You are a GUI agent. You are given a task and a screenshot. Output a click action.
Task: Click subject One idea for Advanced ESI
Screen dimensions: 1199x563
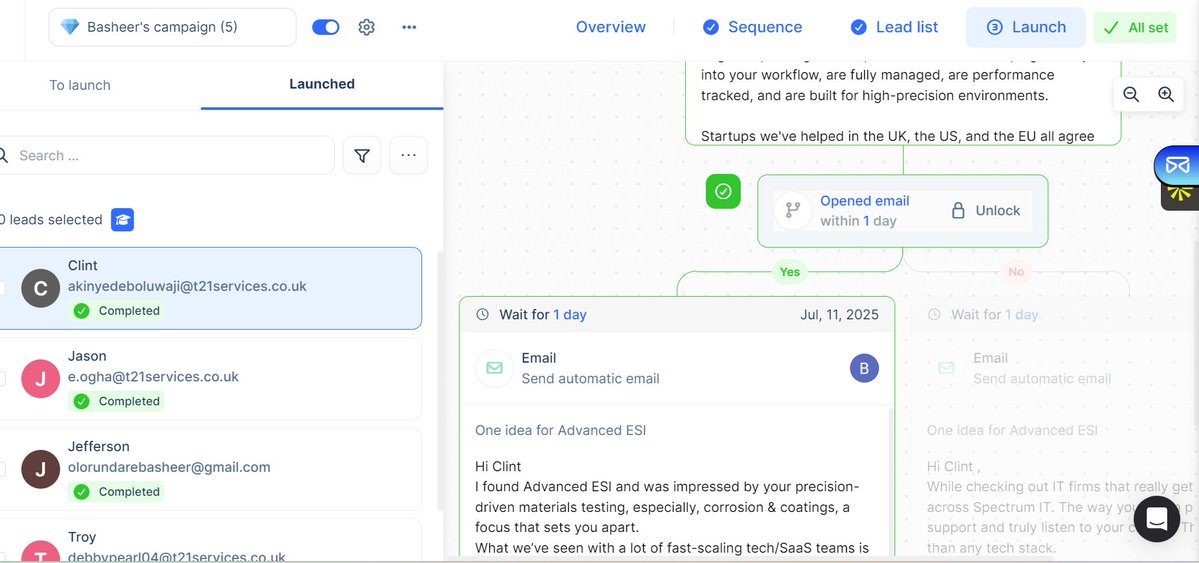[561, 430]
